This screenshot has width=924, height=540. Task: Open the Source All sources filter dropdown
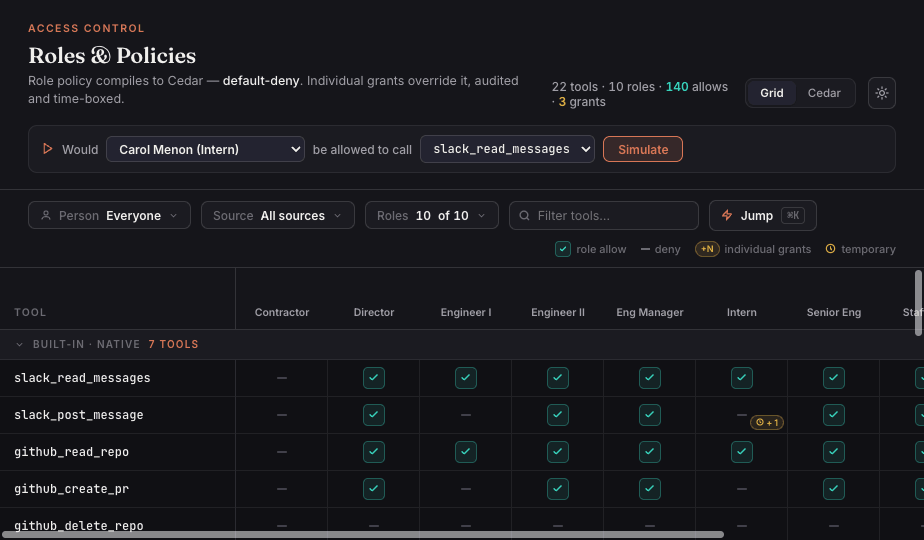[278, 215]
